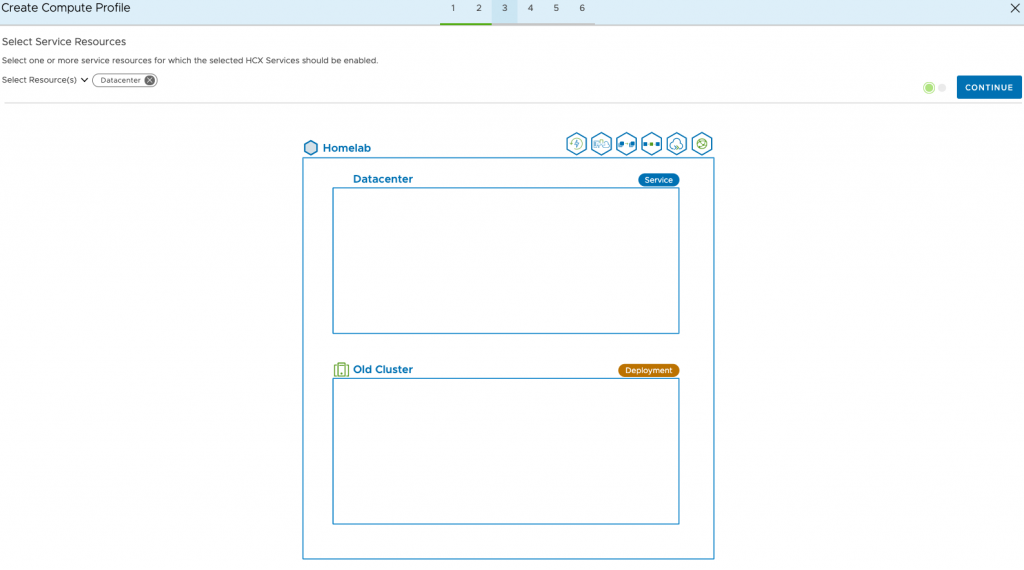Click the Deployment badge on Old Cluster
Viewport: 1024px width, 570px height.
tap(648, 370)
